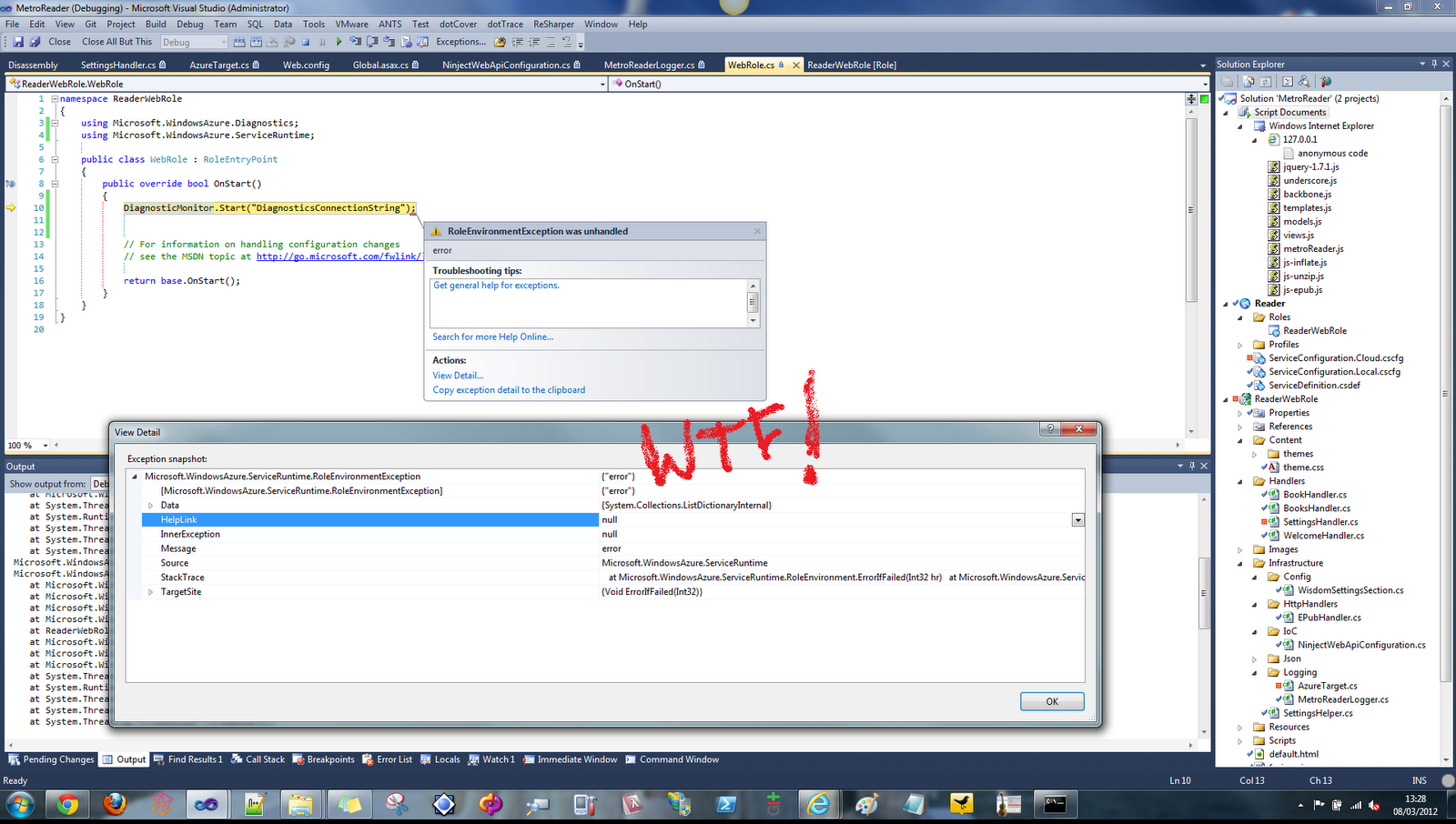Close the WebRole.cs tab with its X
The height and width of the screenshot is (824, 1456).
pyautogui.click(x=796, y=65)
